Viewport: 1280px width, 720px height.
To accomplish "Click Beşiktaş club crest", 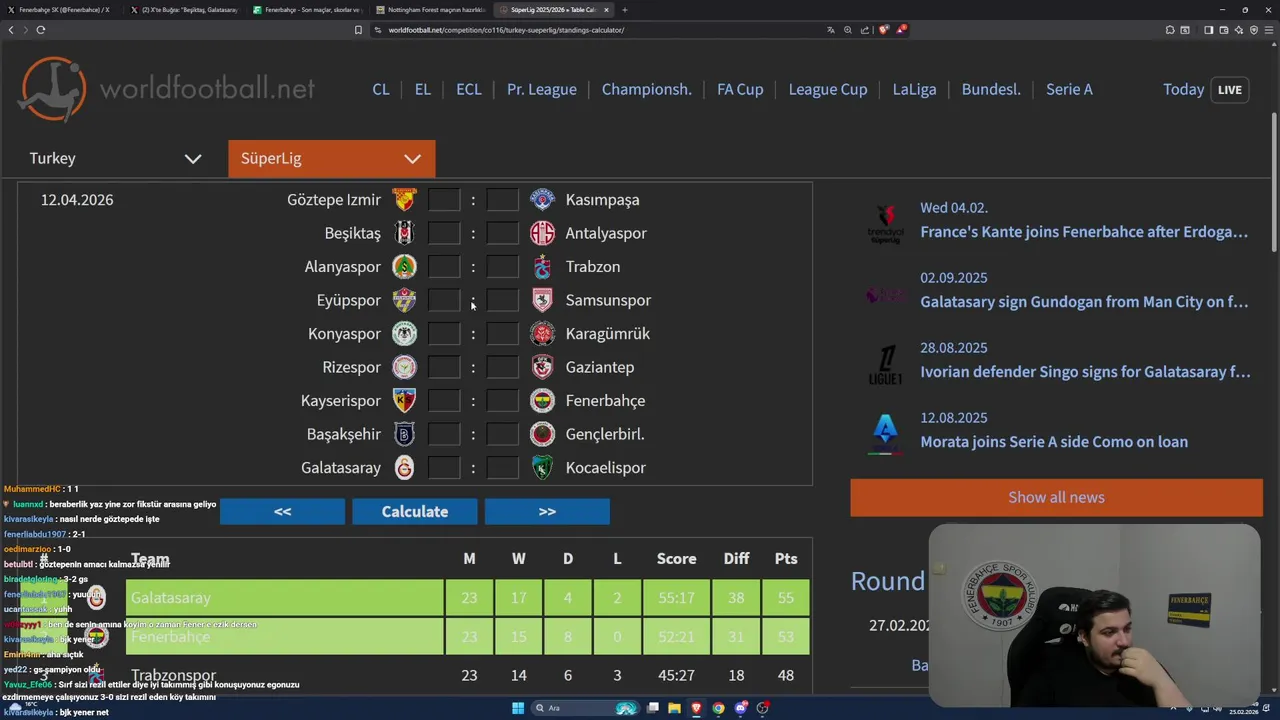I will point(404,233).
